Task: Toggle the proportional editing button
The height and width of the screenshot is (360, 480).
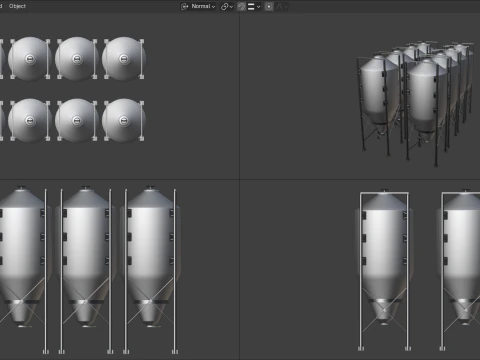Action: (269, 6)
